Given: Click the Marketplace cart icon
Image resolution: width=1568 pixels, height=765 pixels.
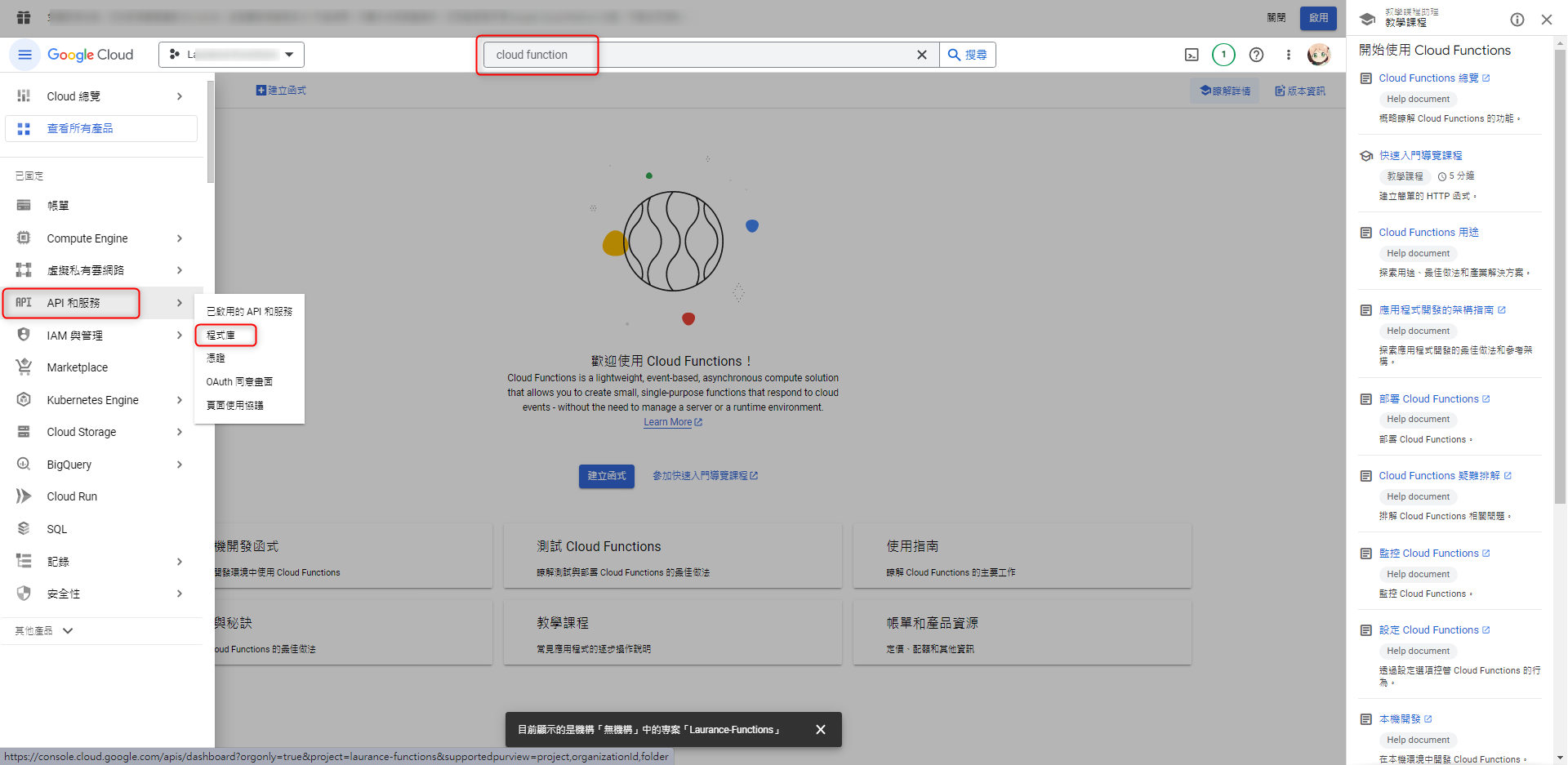Looking at the screenshot, I should click(24, 367).
